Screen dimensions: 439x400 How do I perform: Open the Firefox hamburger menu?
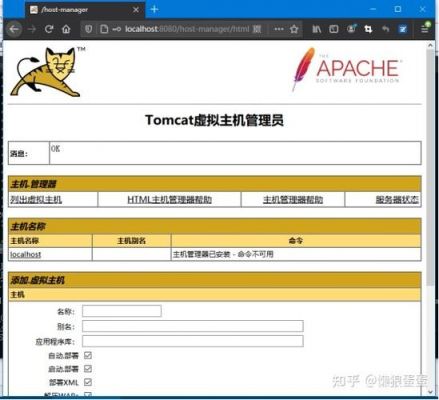[x=425, y=29]
